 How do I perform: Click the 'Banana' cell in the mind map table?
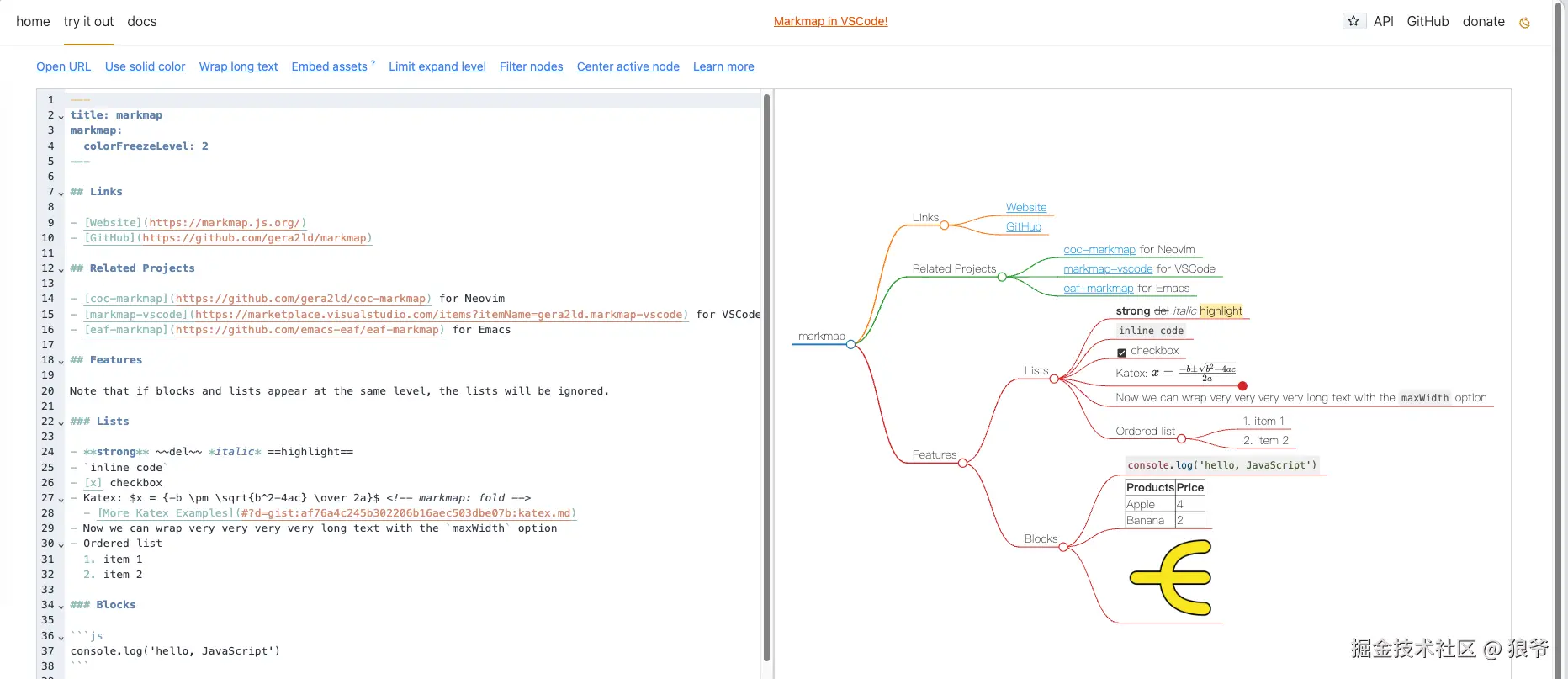click(x=1150, y=520)
